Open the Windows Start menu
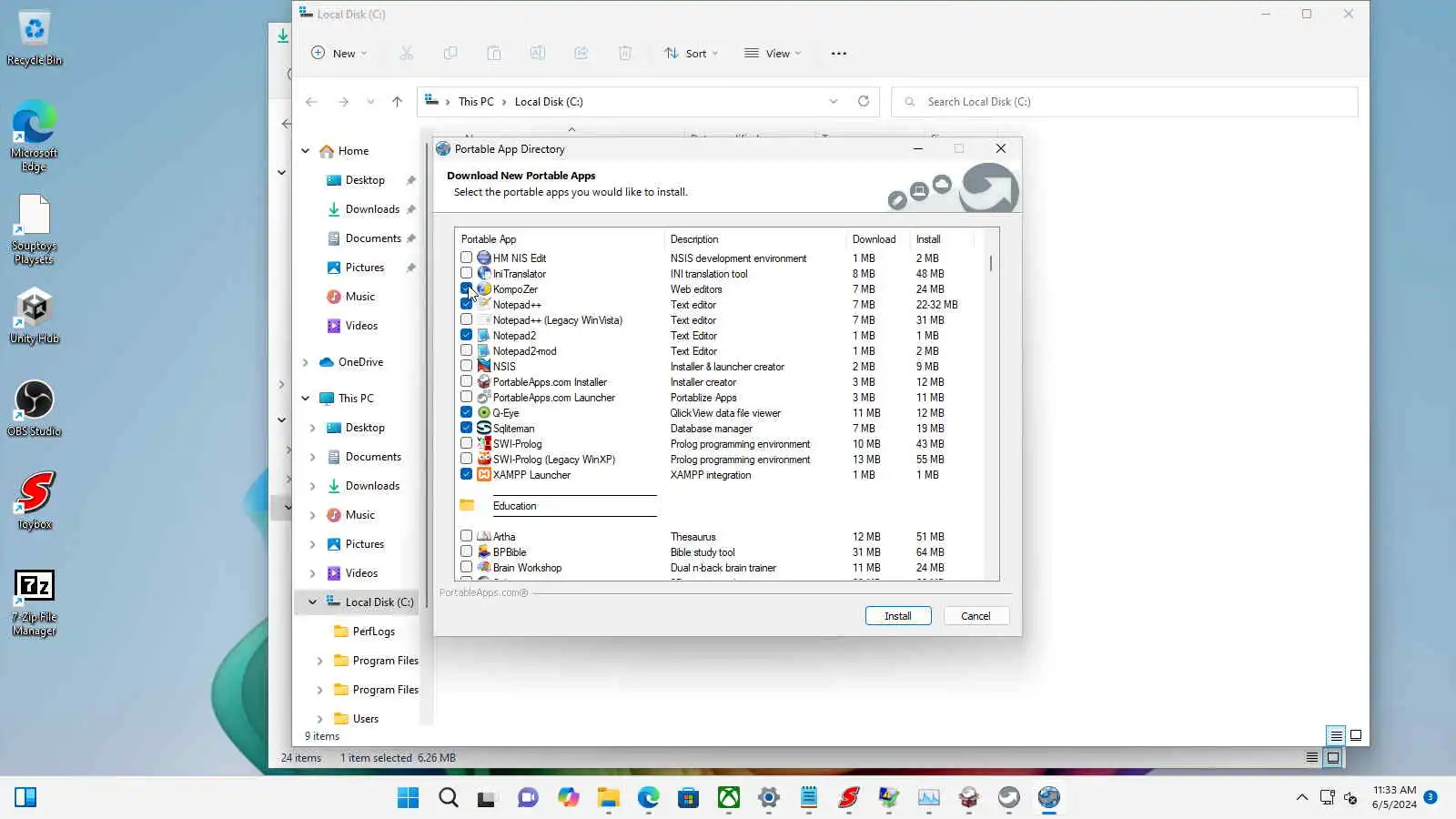This screenshot has height=819, width=1456. click(x=408, y=798)
